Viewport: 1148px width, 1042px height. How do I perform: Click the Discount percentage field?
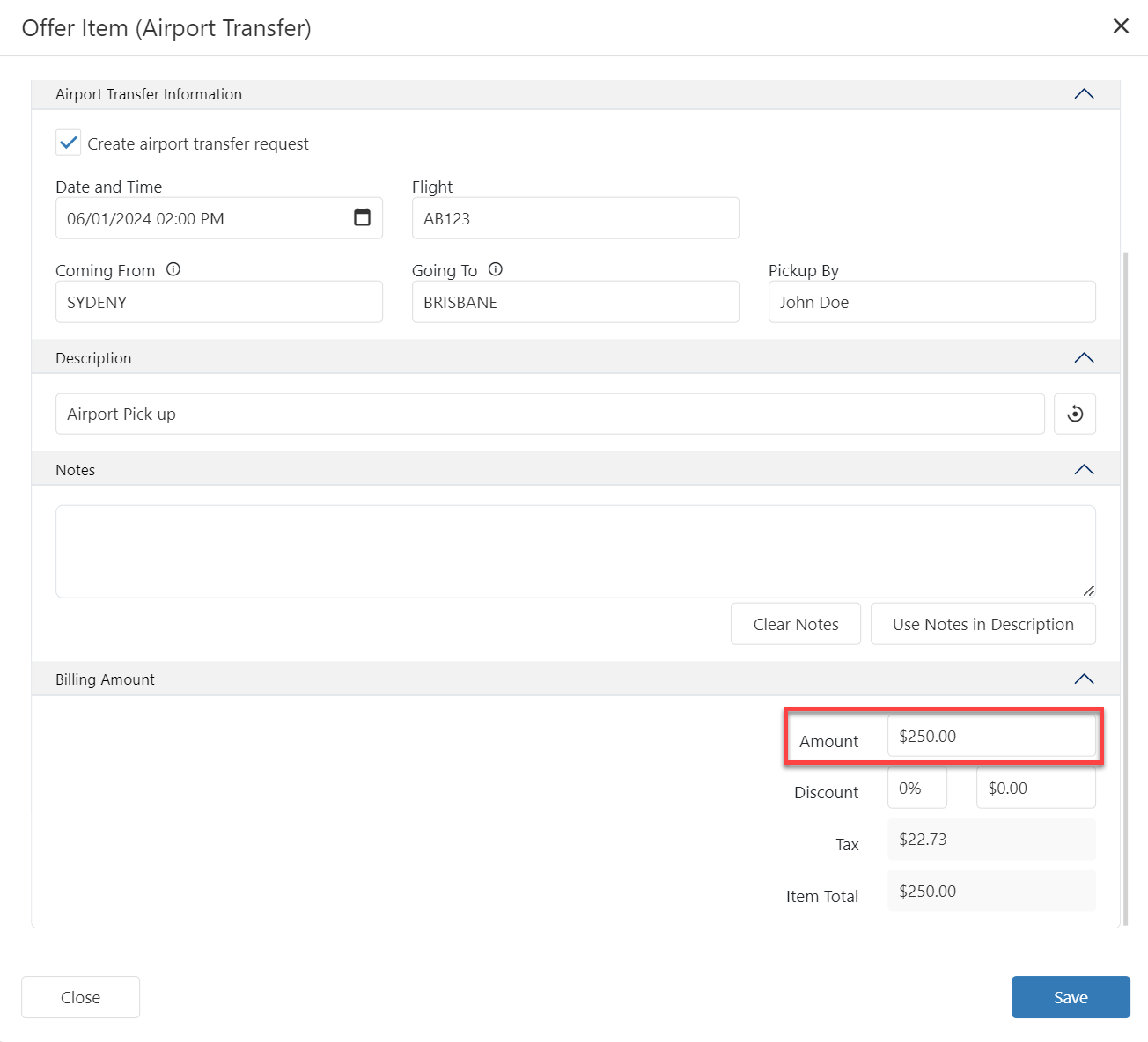[x=916, y=788]
